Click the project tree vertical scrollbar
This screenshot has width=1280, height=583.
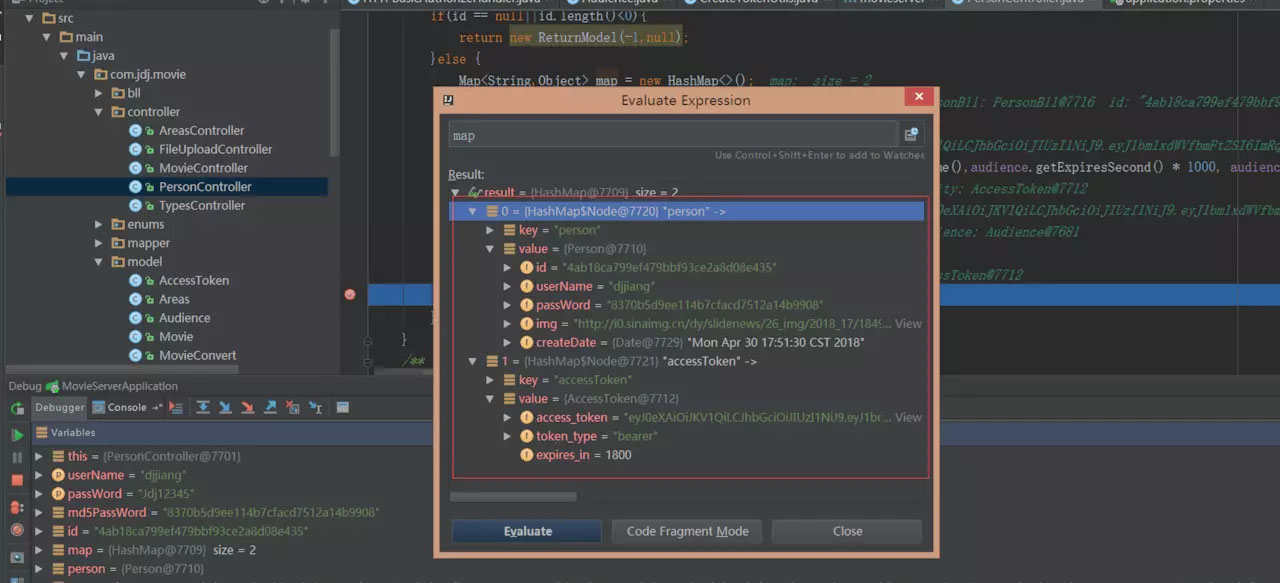(334, 92)
